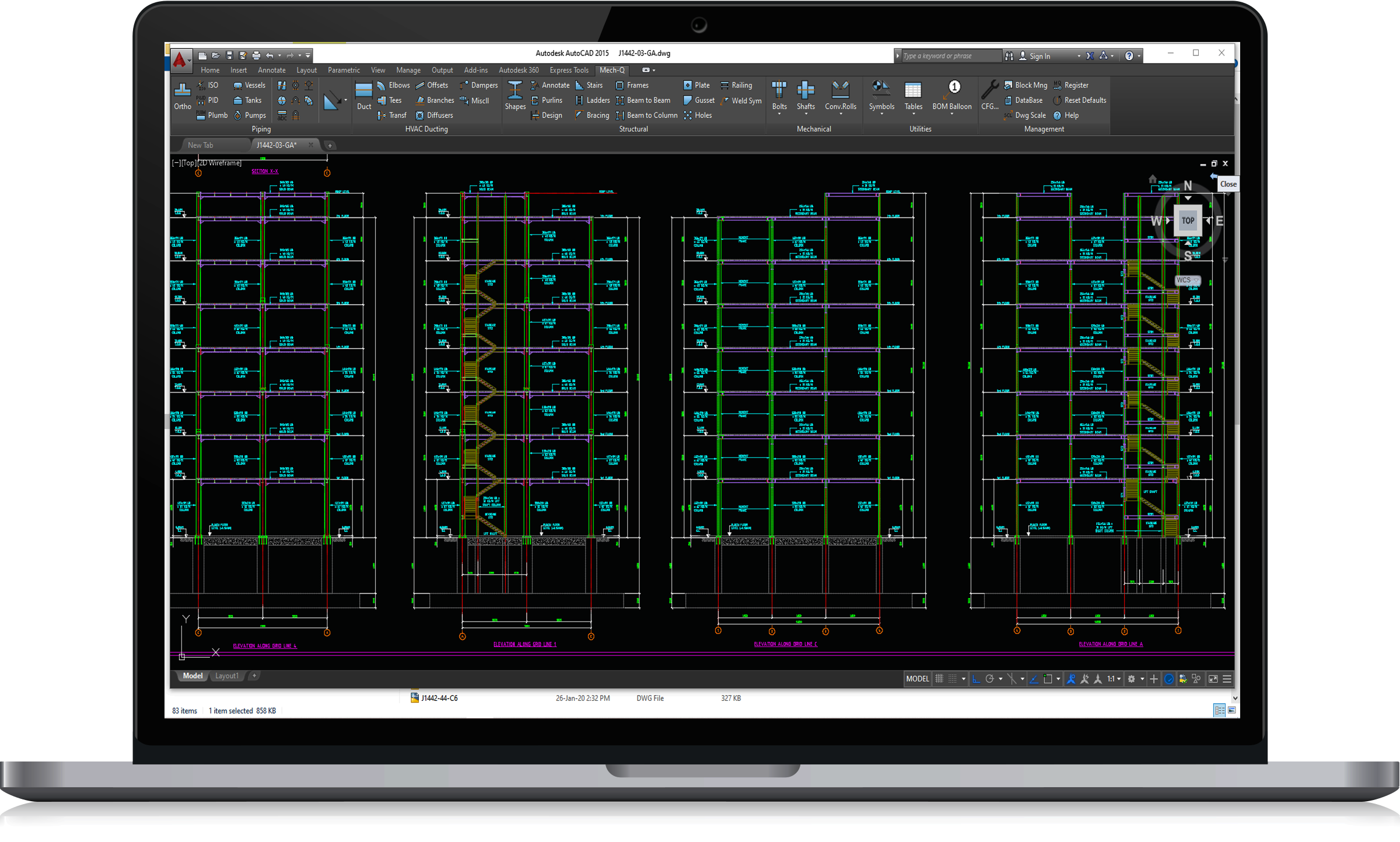1400x842 pixels.
Task: Expand the workspace switching gear dropdown
Action: coord(1142,679)
